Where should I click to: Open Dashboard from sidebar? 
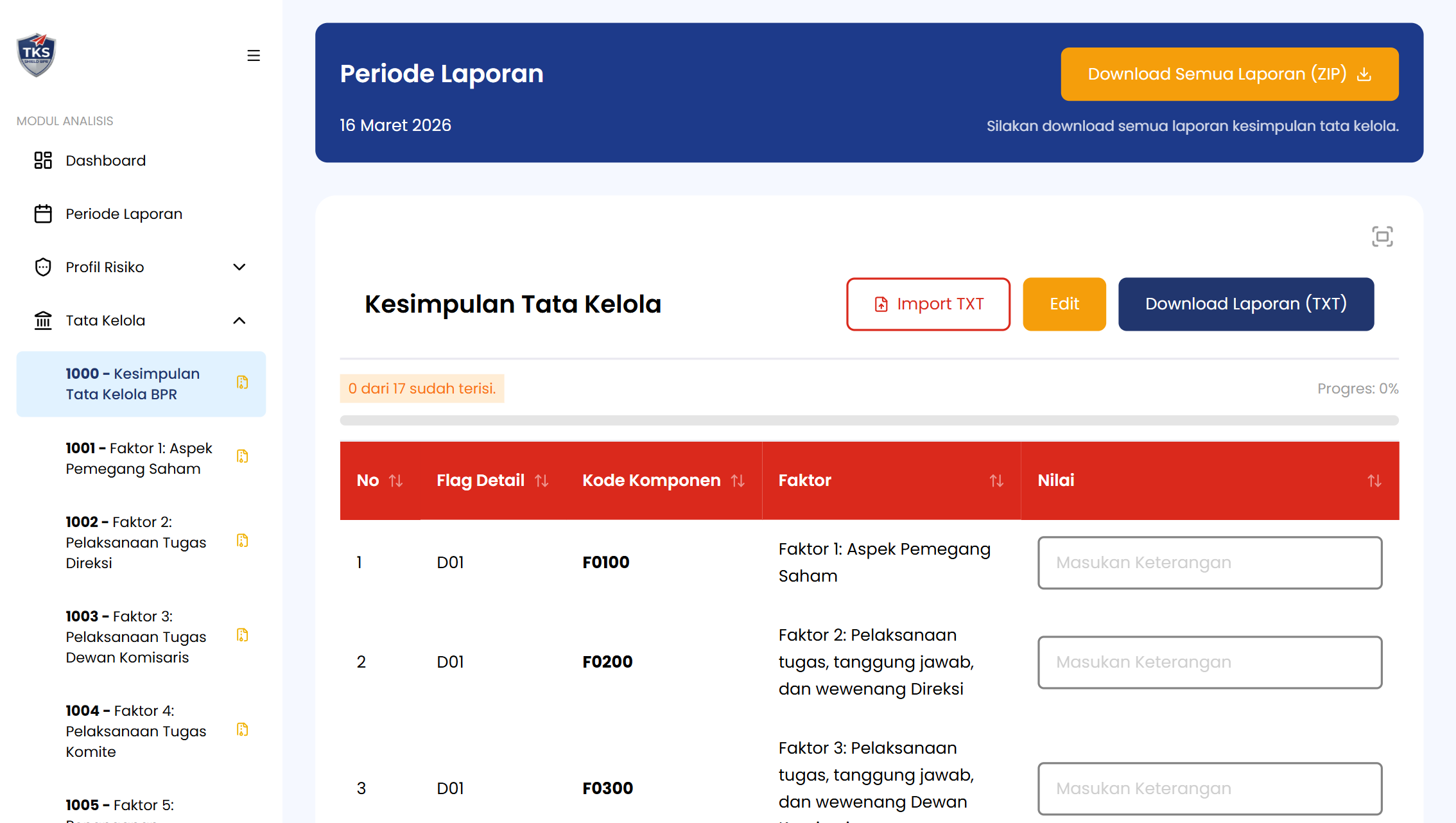(106, 160)
